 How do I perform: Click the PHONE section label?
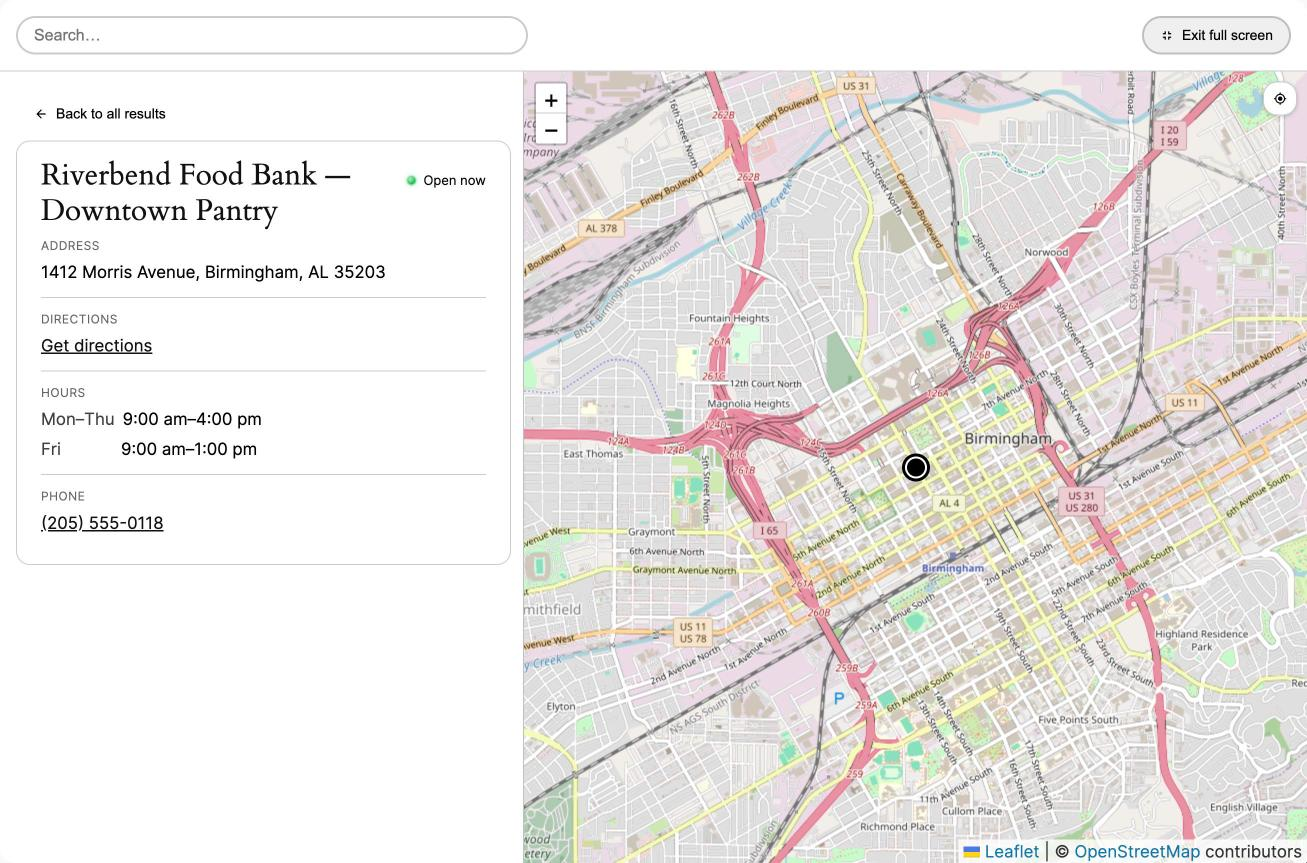tap(63, 497)
